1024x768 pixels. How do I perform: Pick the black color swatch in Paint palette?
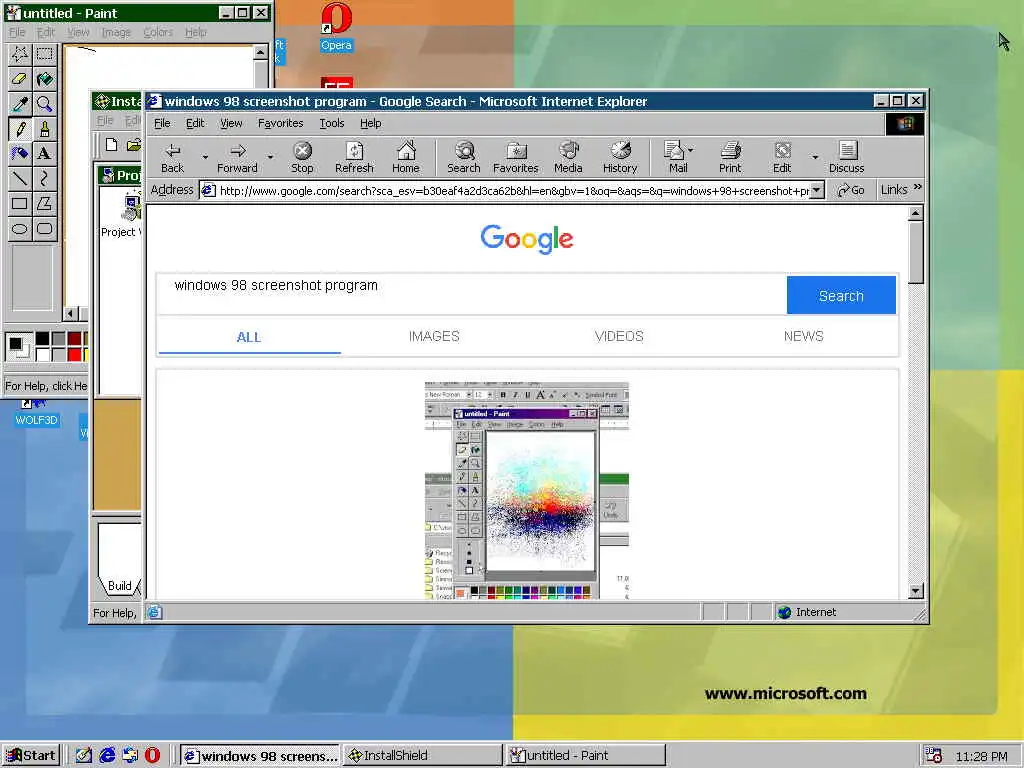click(x=42, y=338)
